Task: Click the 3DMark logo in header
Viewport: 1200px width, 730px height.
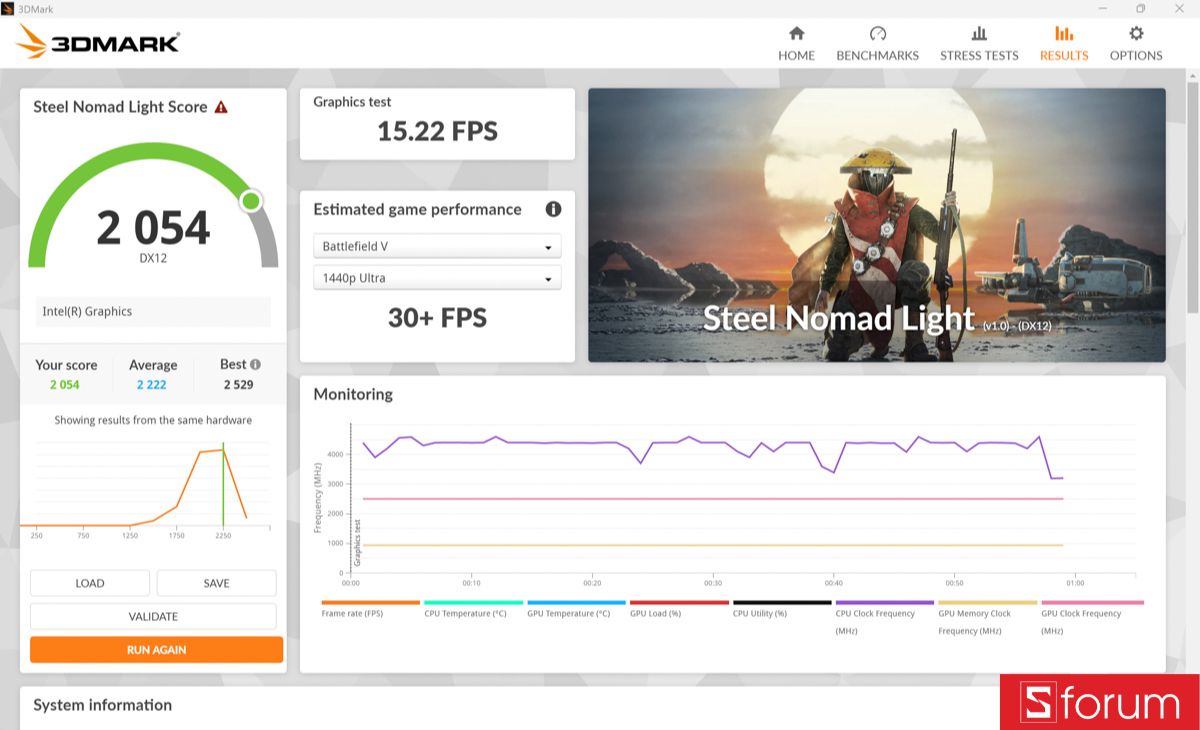Action: pyautogui.click(x=98, y=42)
